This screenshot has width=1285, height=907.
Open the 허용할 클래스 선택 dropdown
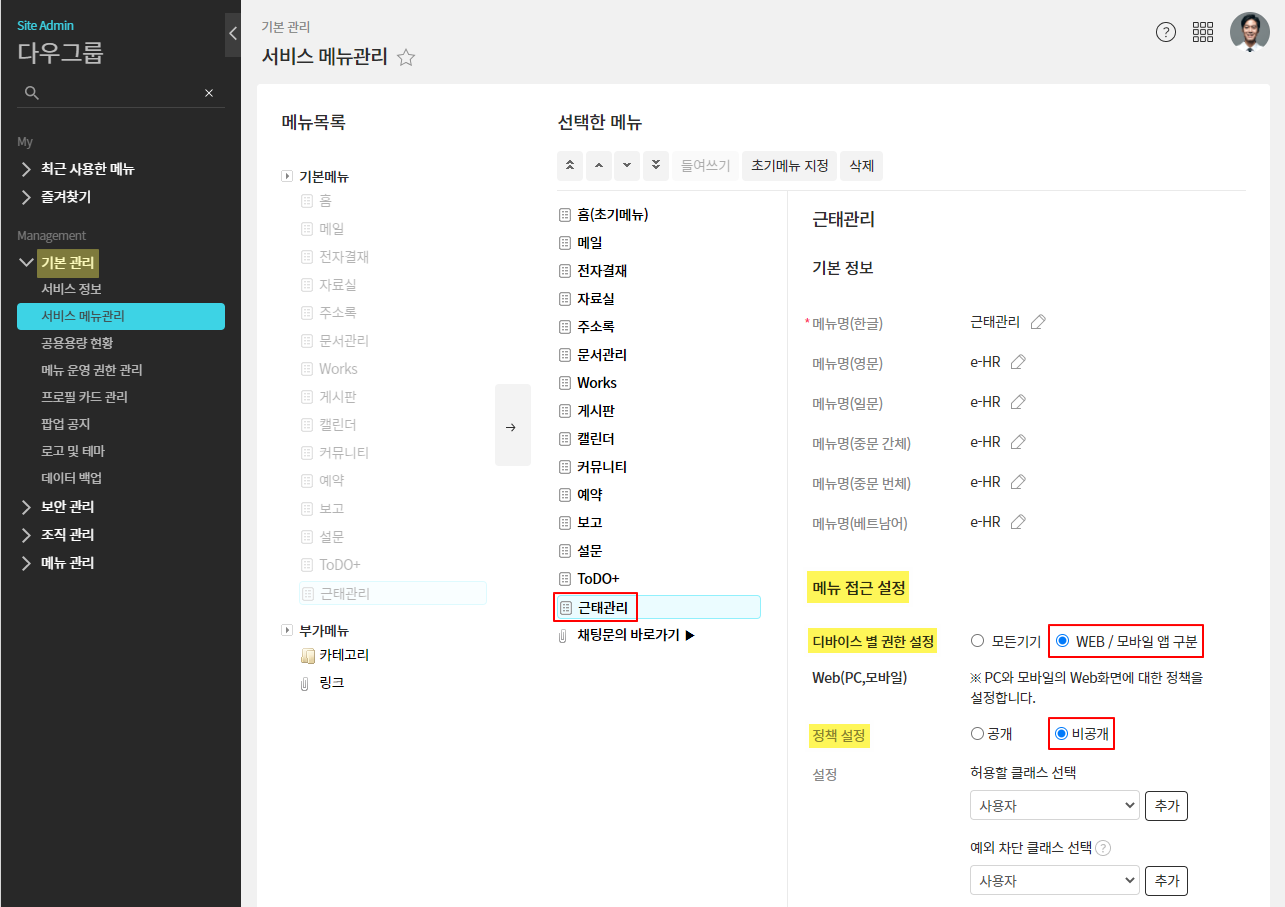[1054, 805]
